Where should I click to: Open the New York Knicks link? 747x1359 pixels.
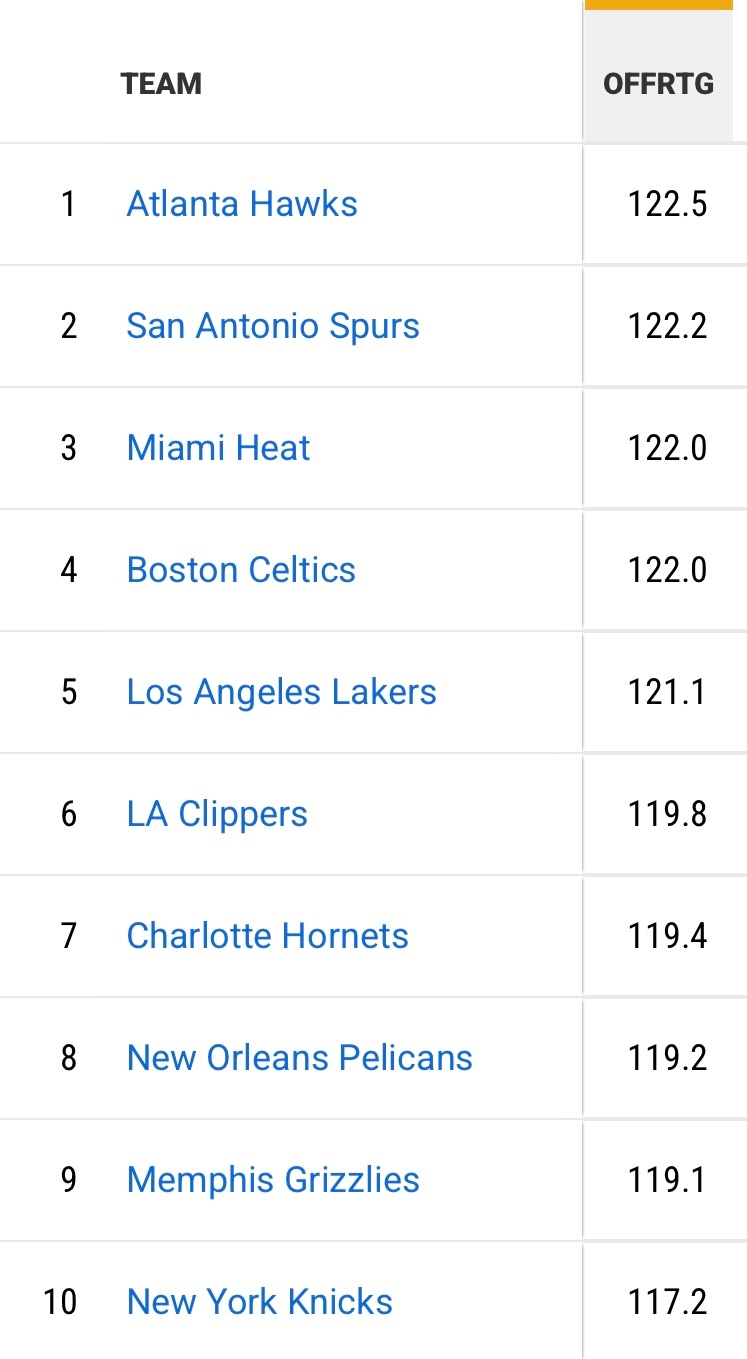[x=259, y=1302]
